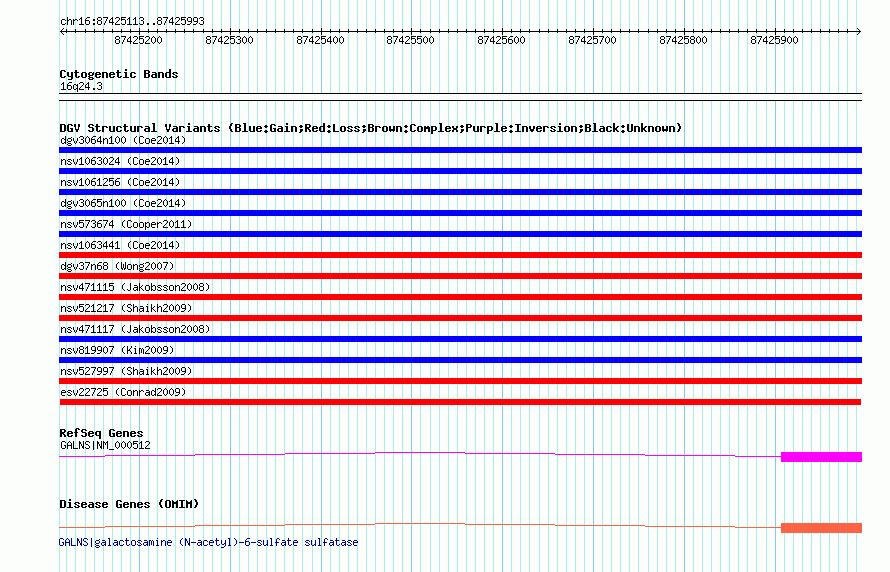Select nsv527997 (Shaikh2009) label
The height and width of the screenshot is (572, 890).
[126, 371]
